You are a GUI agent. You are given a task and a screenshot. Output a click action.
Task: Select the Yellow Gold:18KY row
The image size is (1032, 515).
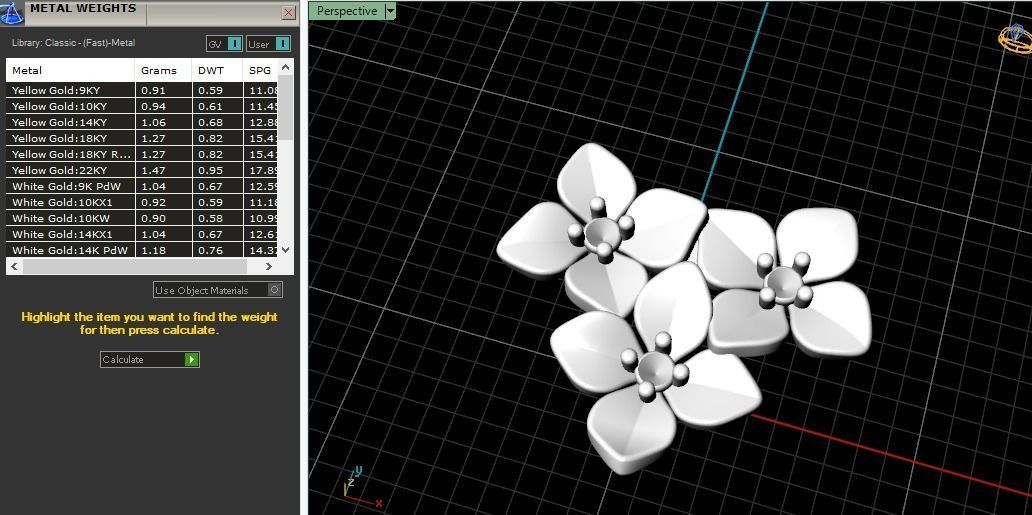[142, 138]
